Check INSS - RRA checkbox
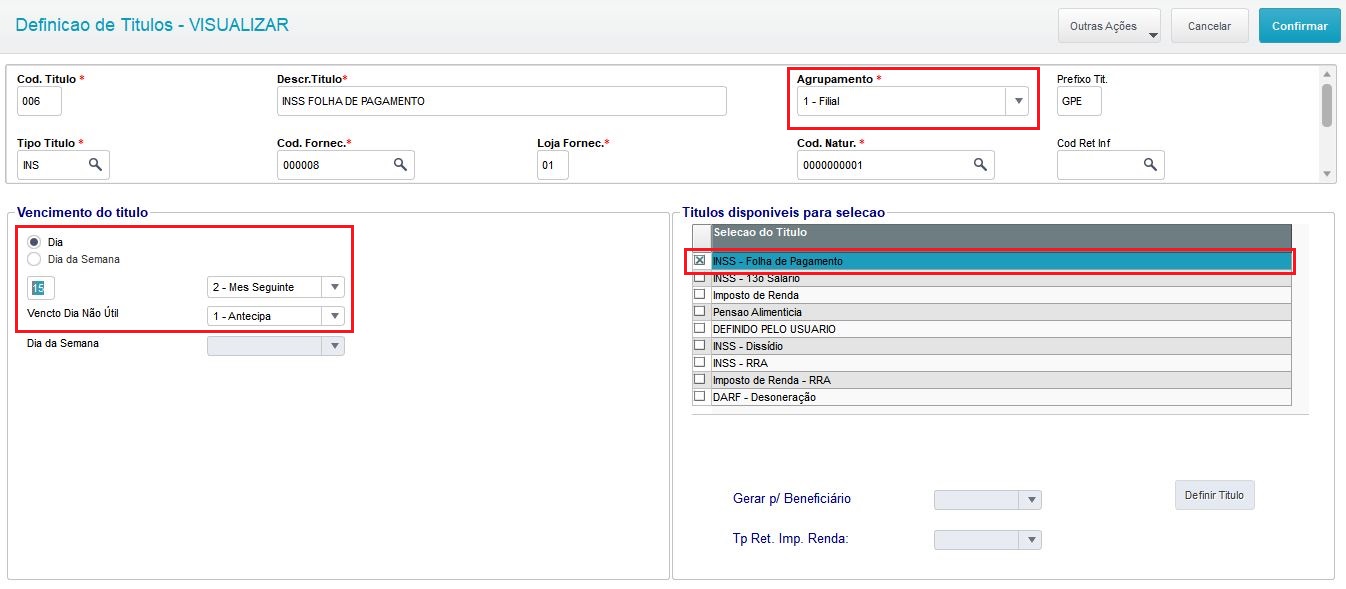This screenshot has height=589, width=1346. point(700,363)
